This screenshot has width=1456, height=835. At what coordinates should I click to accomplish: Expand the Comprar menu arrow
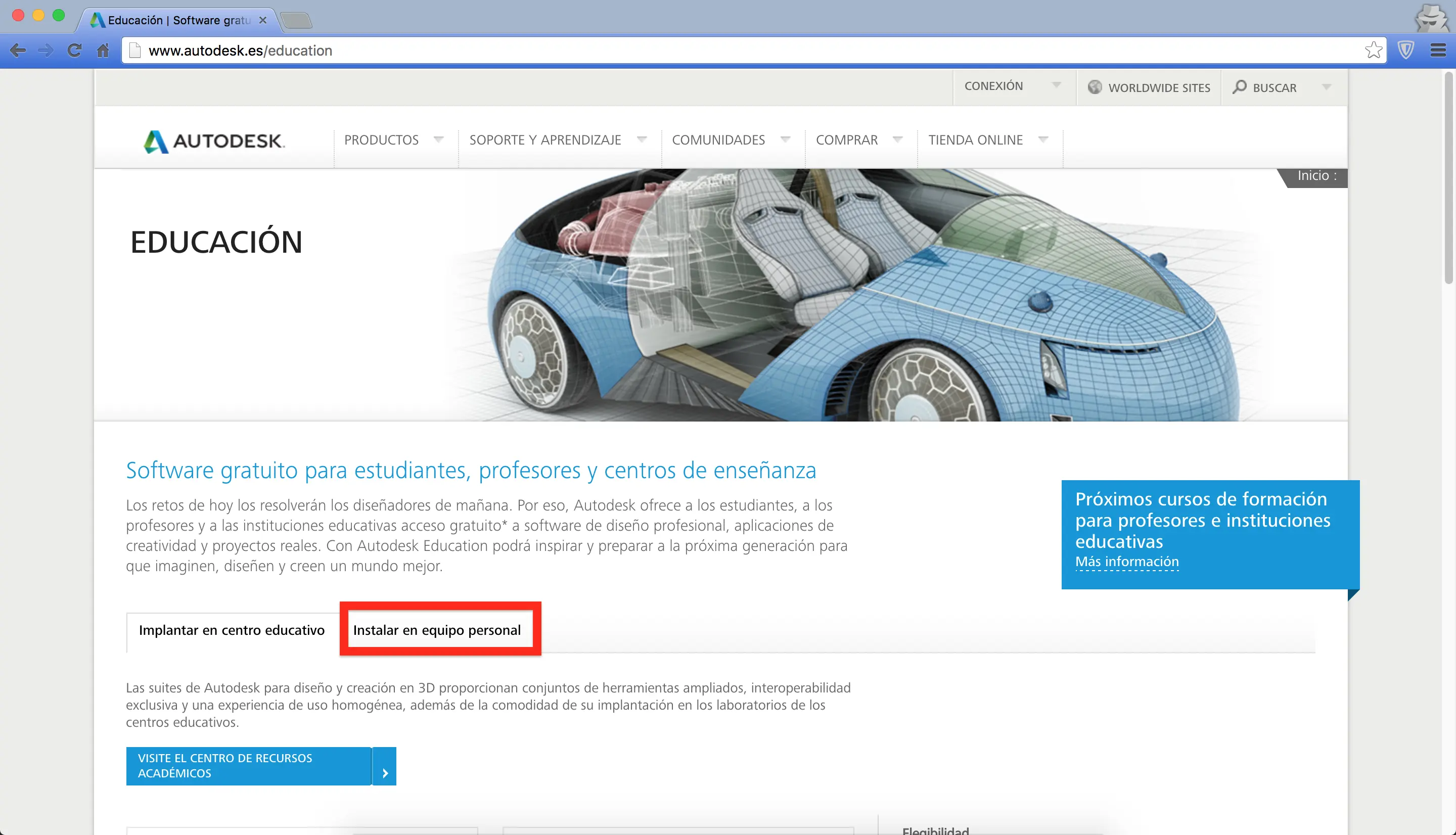[x=898, y=140]
